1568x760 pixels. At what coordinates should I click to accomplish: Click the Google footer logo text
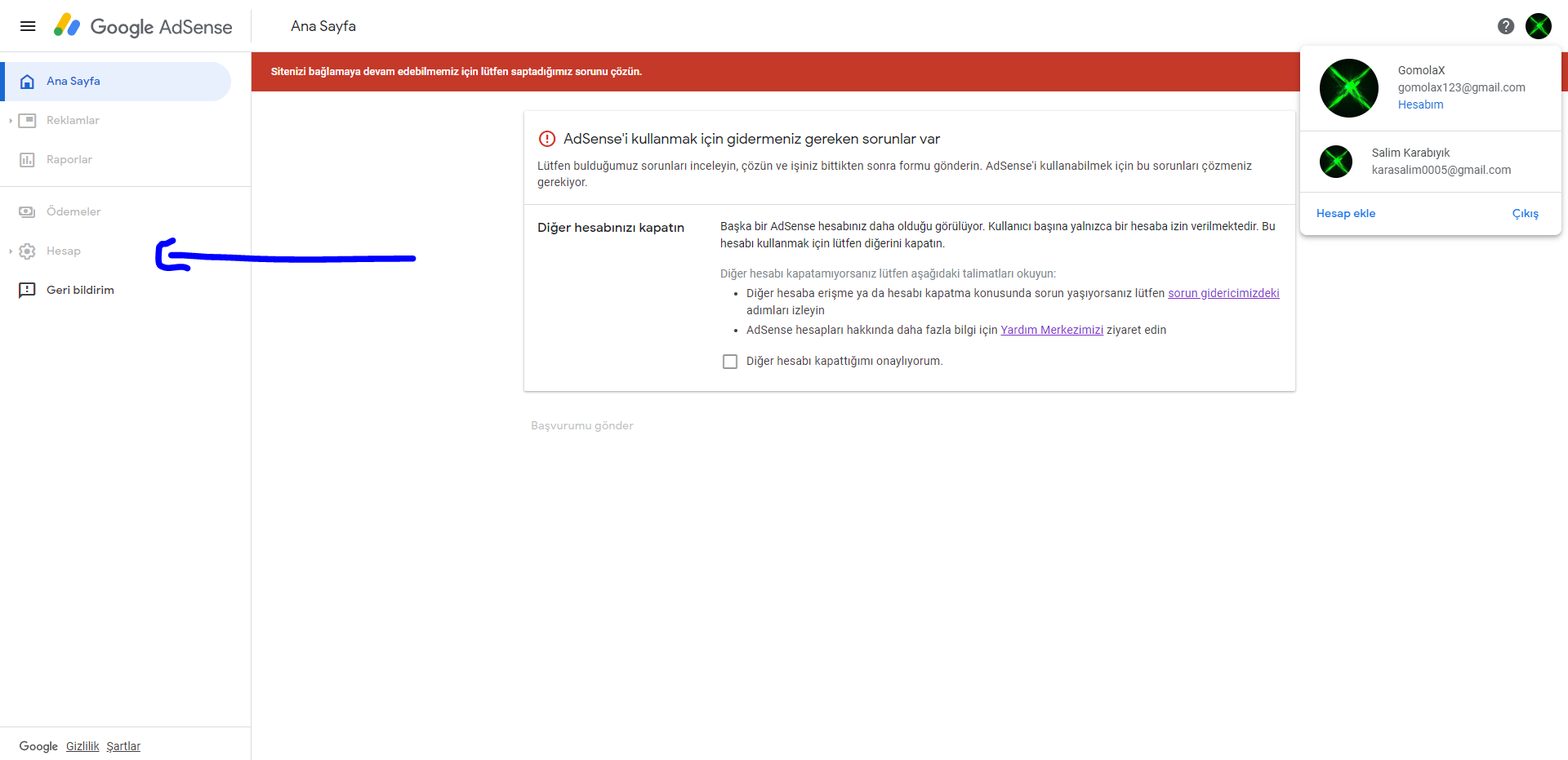click(38, 746)
